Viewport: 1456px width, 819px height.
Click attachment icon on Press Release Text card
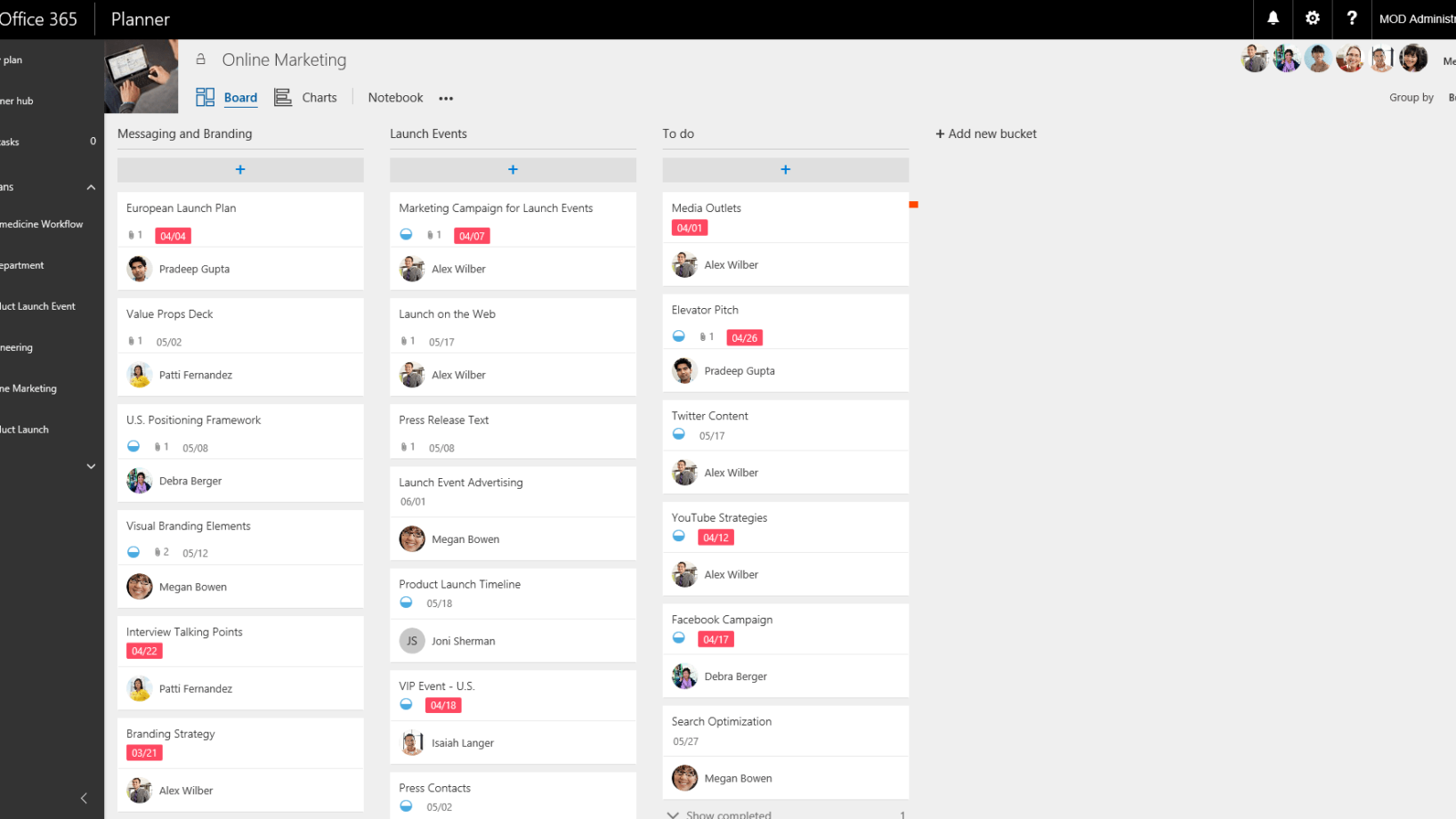point(403,447)
